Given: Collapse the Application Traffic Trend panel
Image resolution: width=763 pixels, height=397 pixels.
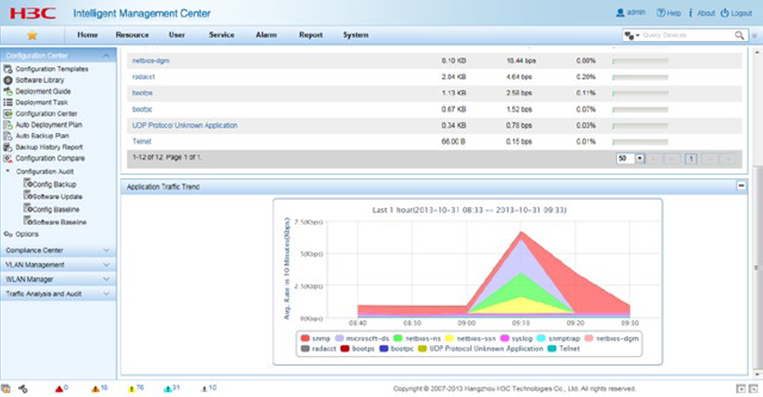Looking at the screenshot, I should click(x=741, y=186).
